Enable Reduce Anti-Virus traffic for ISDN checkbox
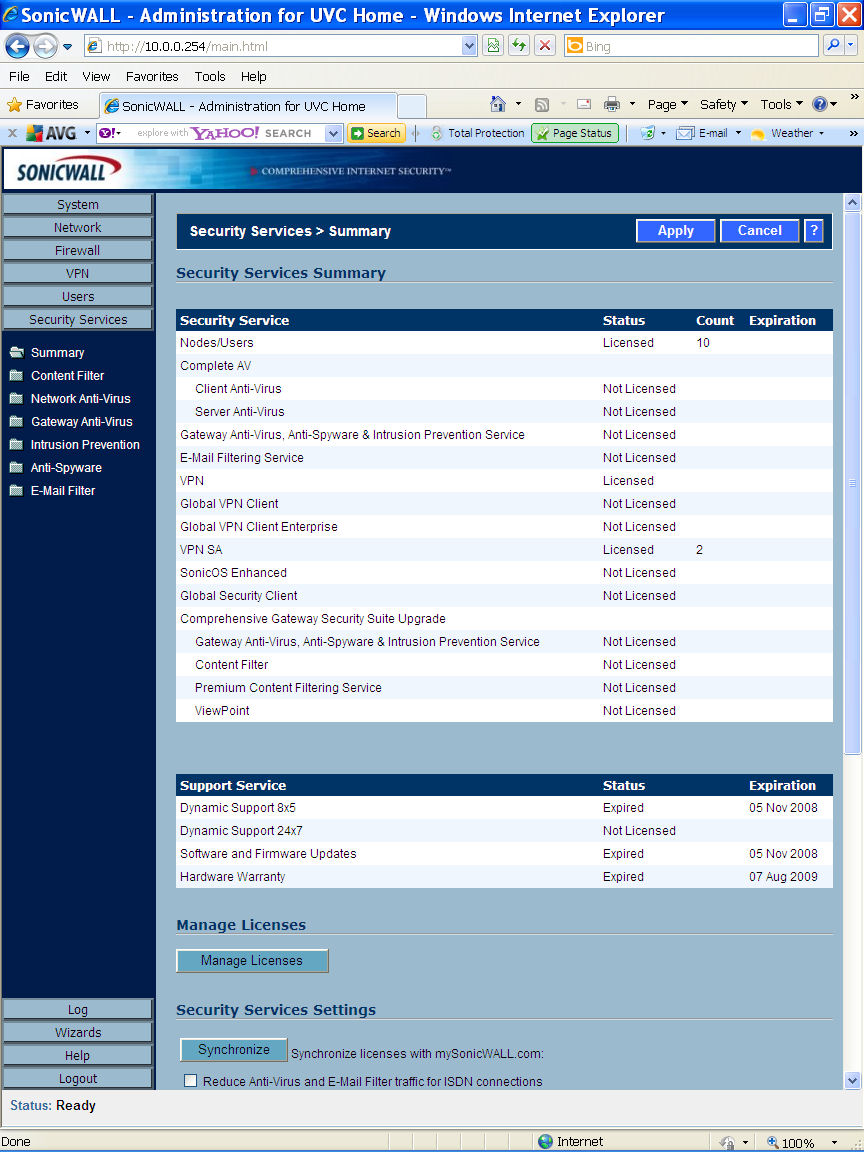The width and height of the screenshot is (864, 1152). [x=191, y=1081]
